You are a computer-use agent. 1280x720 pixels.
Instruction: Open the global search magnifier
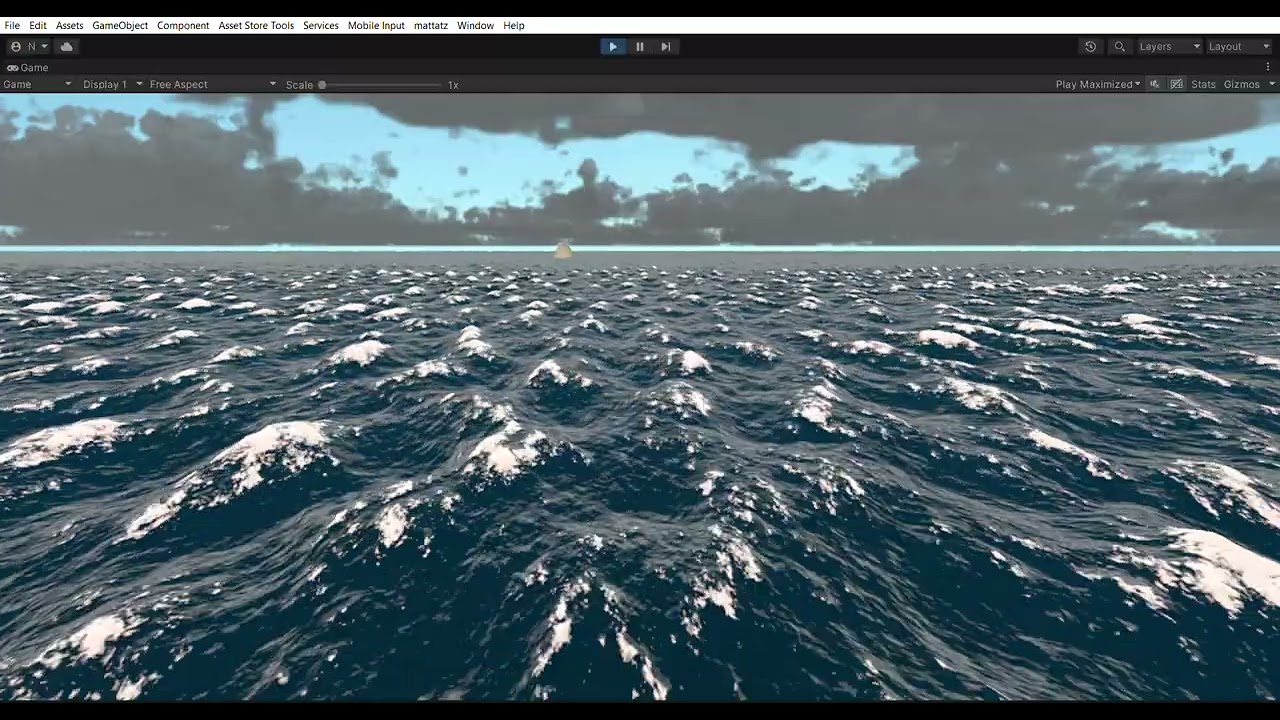1120,47
